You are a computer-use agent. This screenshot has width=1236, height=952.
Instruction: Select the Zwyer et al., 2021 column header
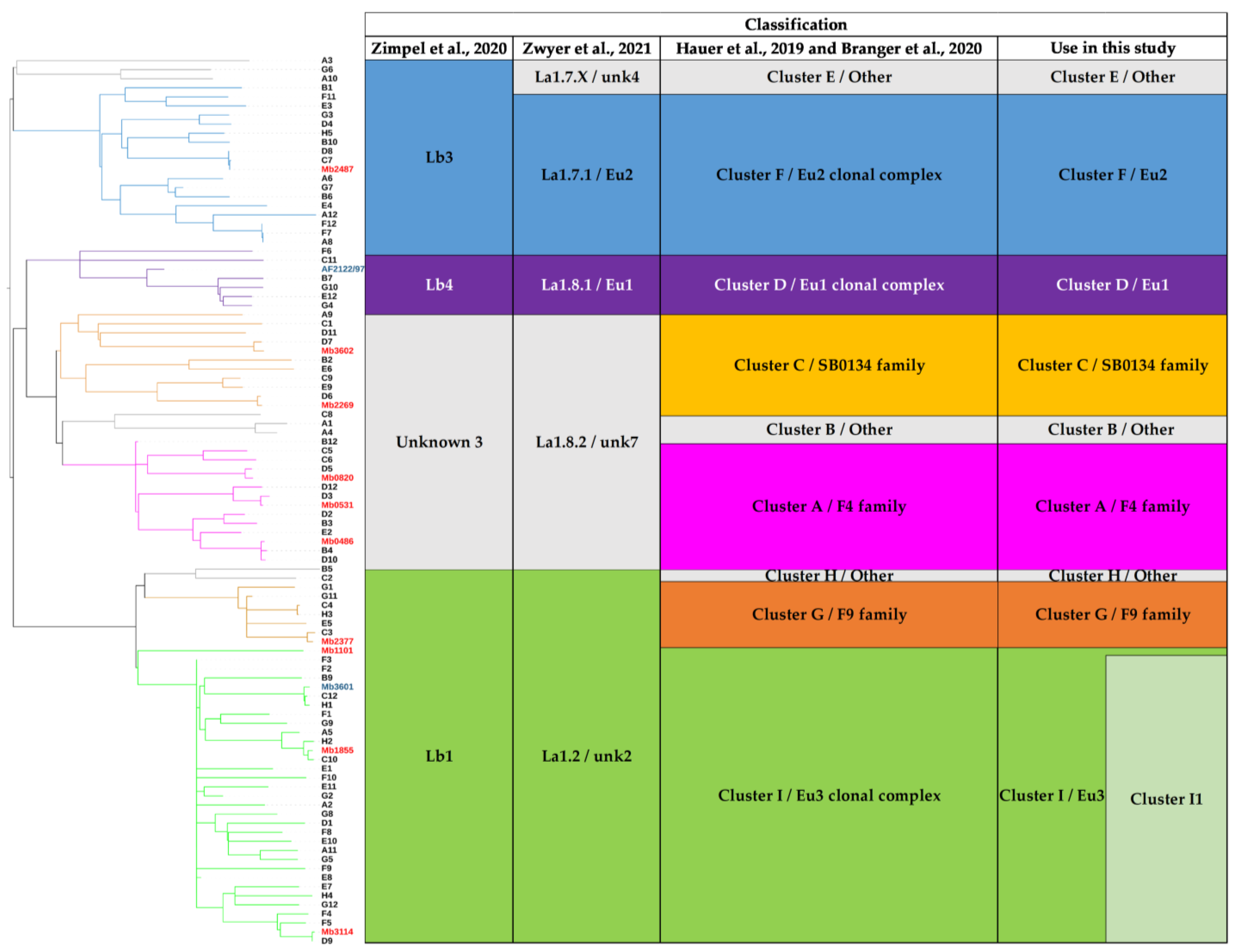[586, 48]
